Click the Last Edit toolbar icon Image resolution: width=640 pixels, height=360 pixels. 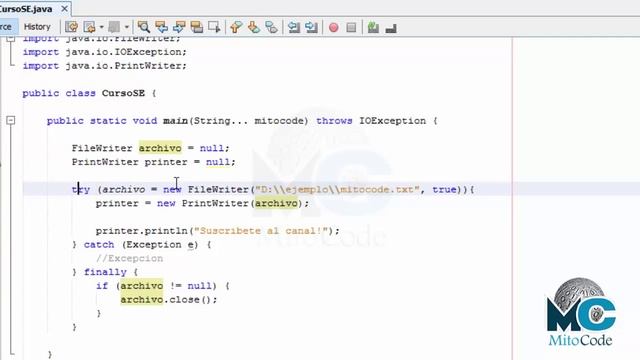pos(71,27)
